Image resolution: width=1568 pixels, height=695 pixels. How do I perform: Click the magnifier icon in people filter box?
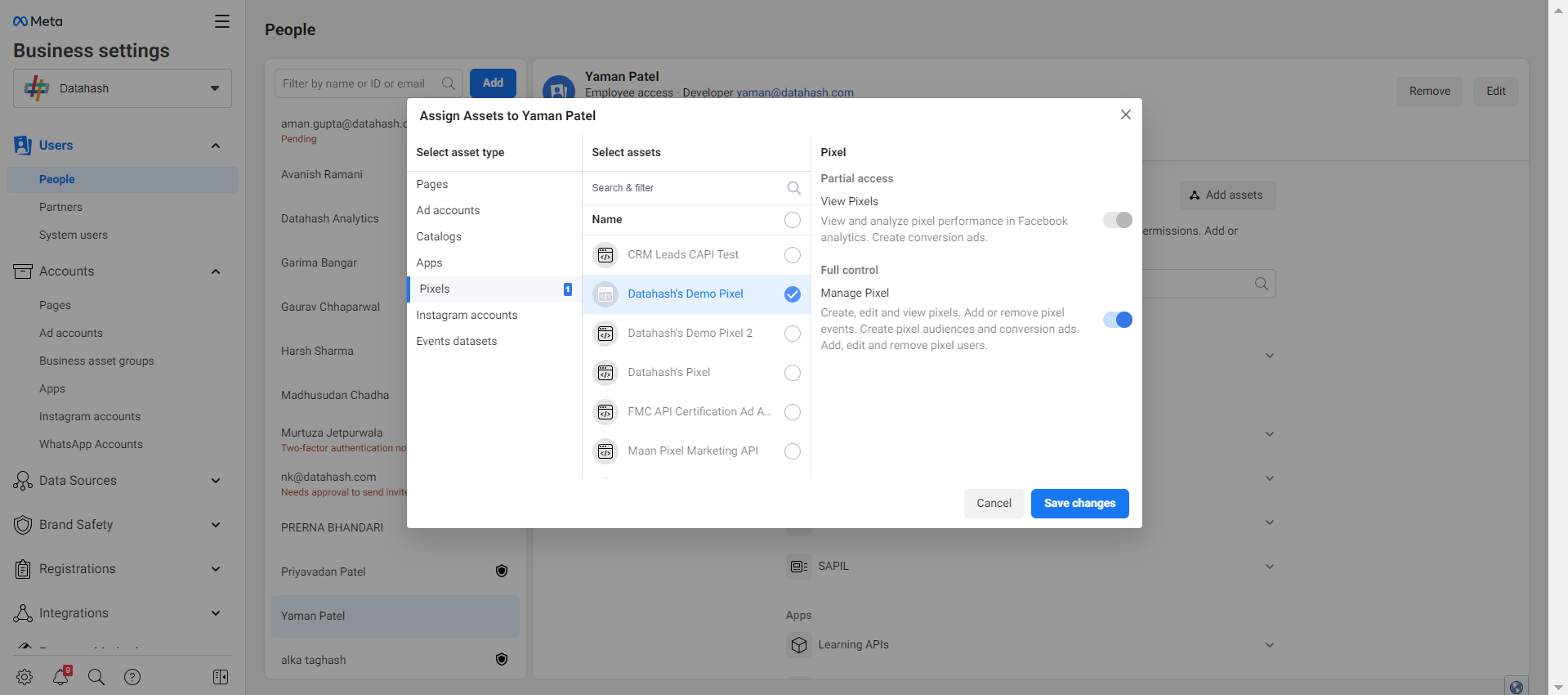[x=449, y=83]
